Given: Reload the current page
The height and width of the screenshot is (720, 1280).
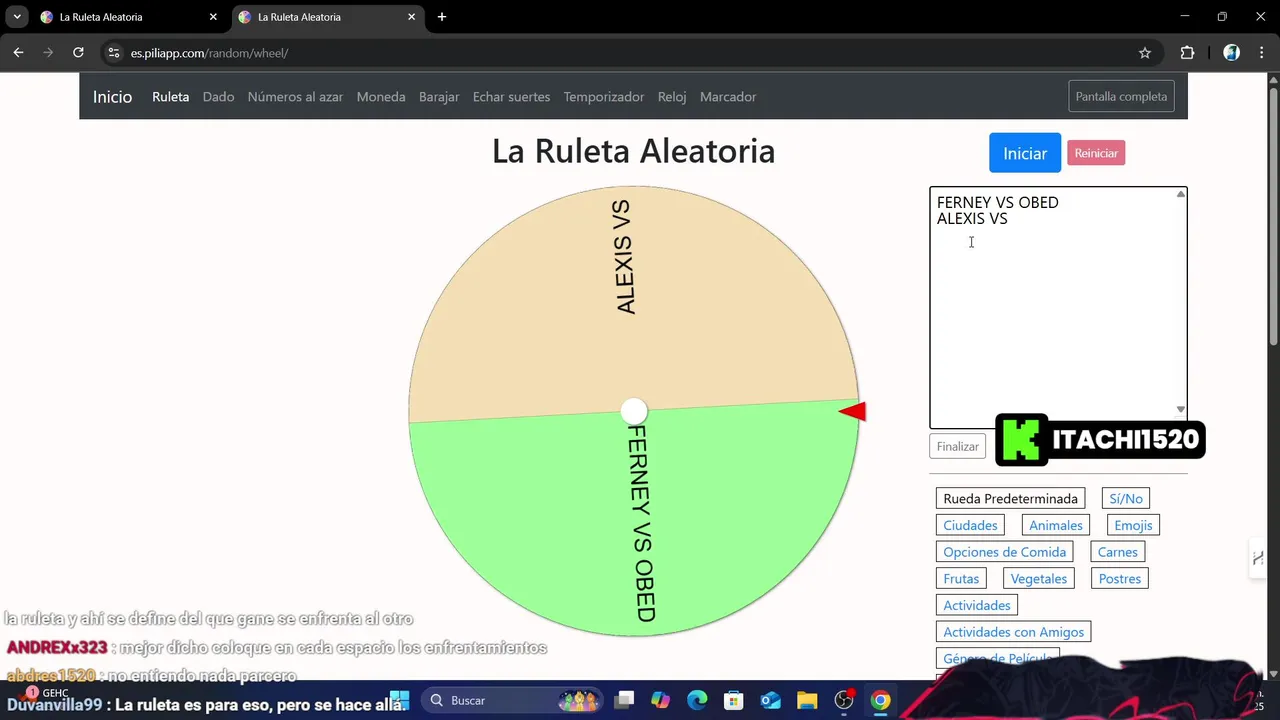Looking at the screenshot, I should pos(78,53).
